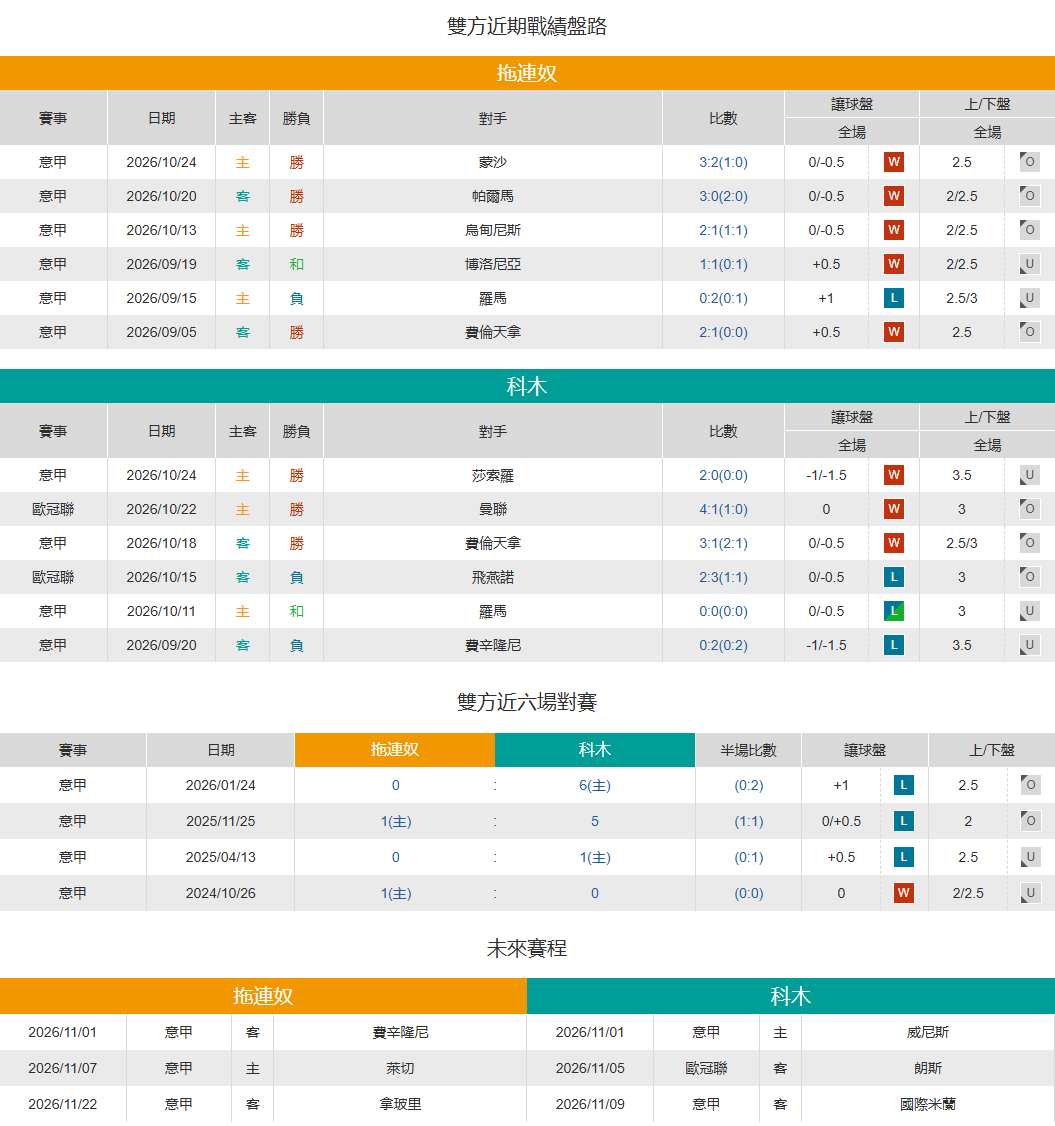Select the 蒙沙 opponent cell

click(493, 162)
